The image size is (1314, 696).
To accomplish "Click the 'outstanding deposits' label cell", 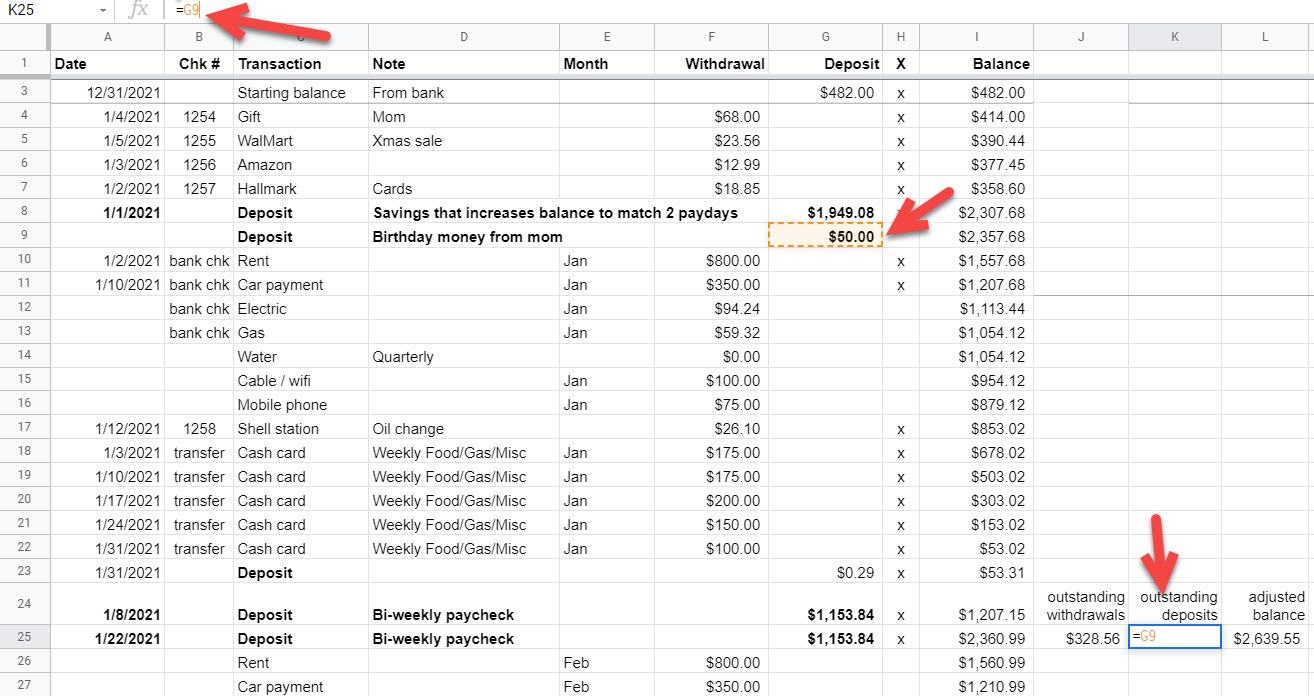I will point(1174,605).
